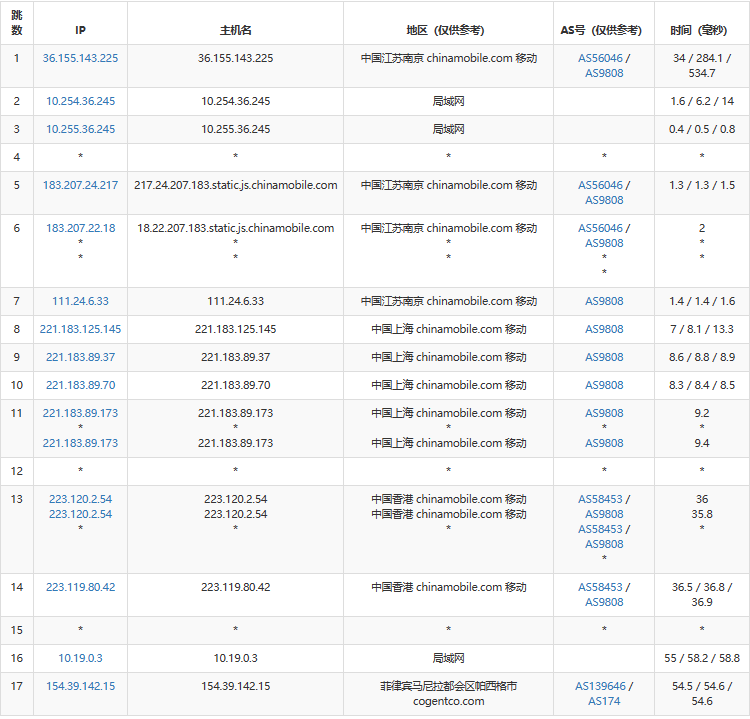This screenshot has height=719, width=750.
Task: Open IP link 10.255.36.245
Action: (80, 129)
